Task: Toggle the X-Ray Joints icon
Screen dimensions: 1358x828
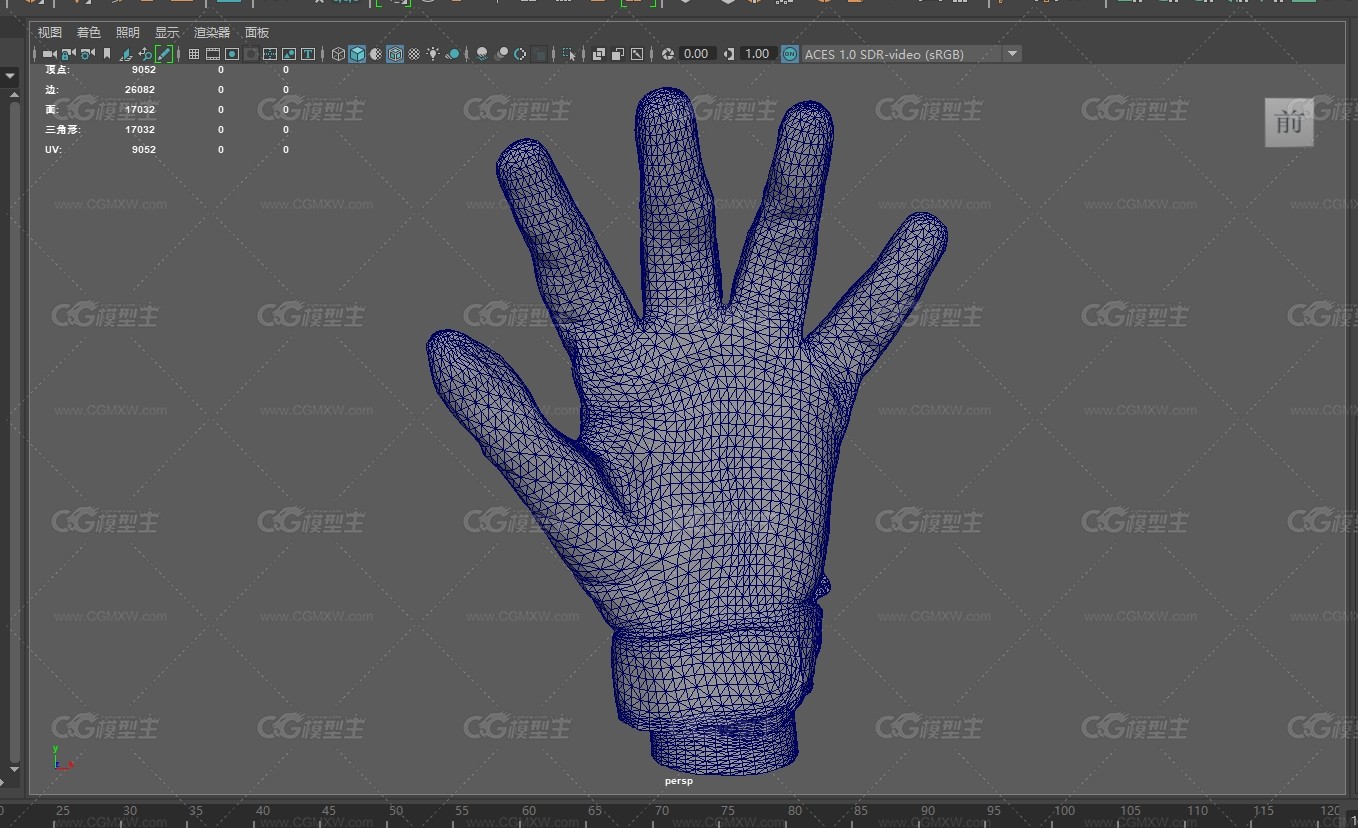Action: (x=637, y=54)
